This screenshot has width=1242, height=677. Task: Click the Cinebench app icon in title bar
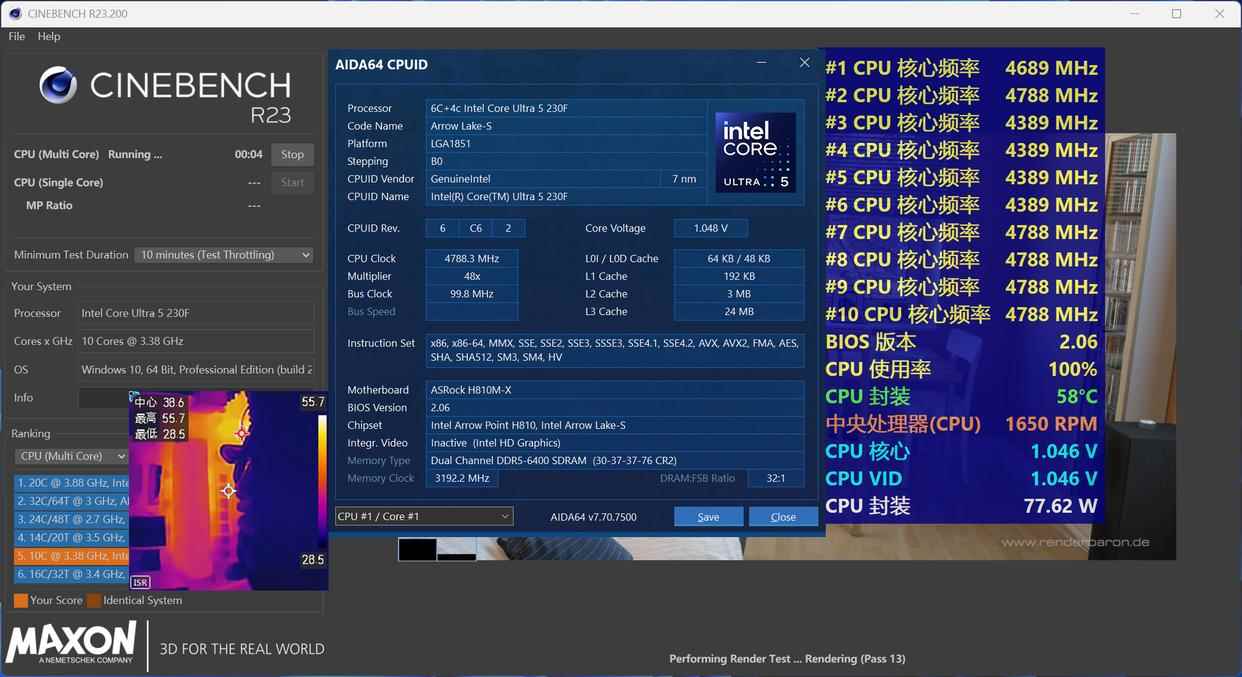tap(16, 13)
